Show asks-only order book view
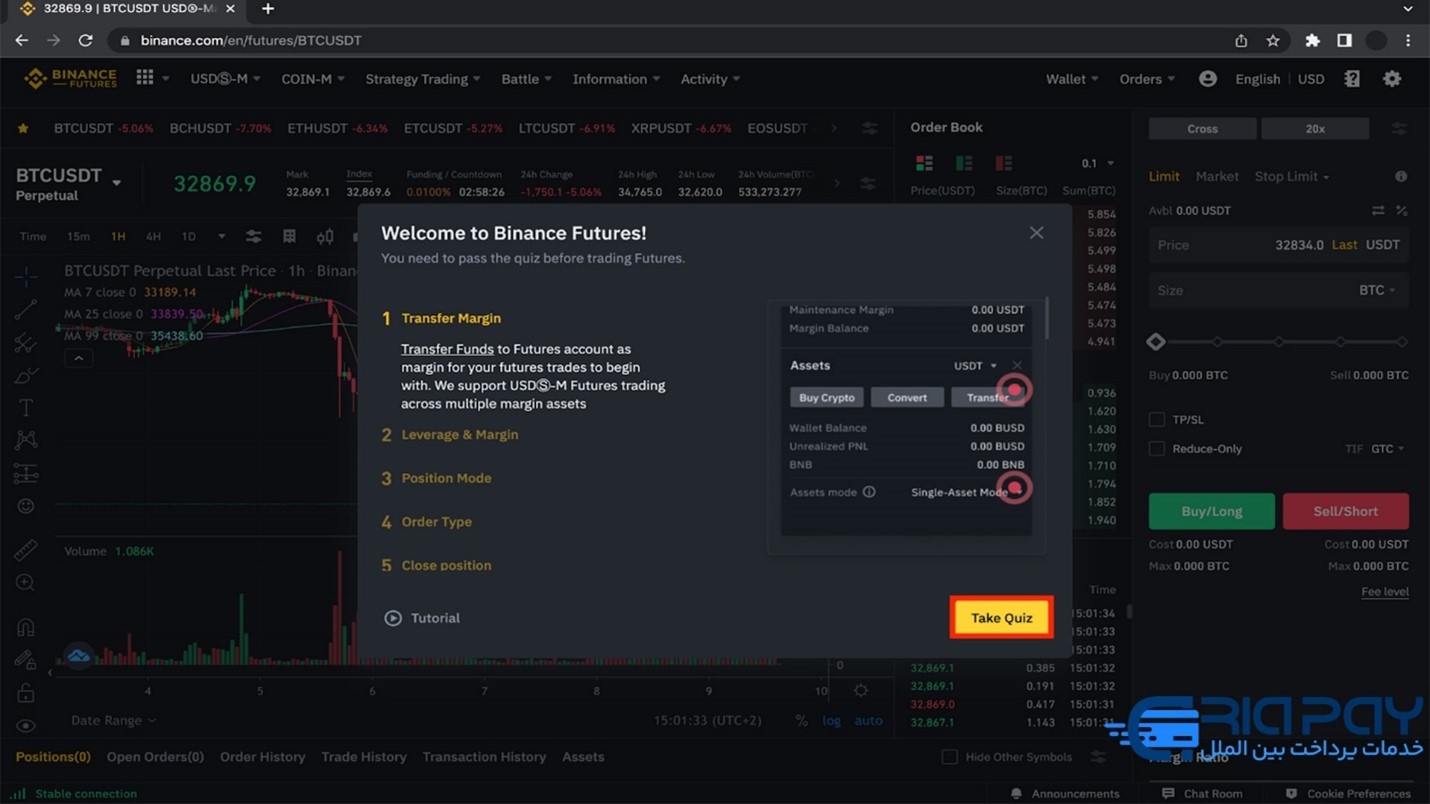Image resolution: width=1430 pixels, height=804 pixels. [1003, 163]
